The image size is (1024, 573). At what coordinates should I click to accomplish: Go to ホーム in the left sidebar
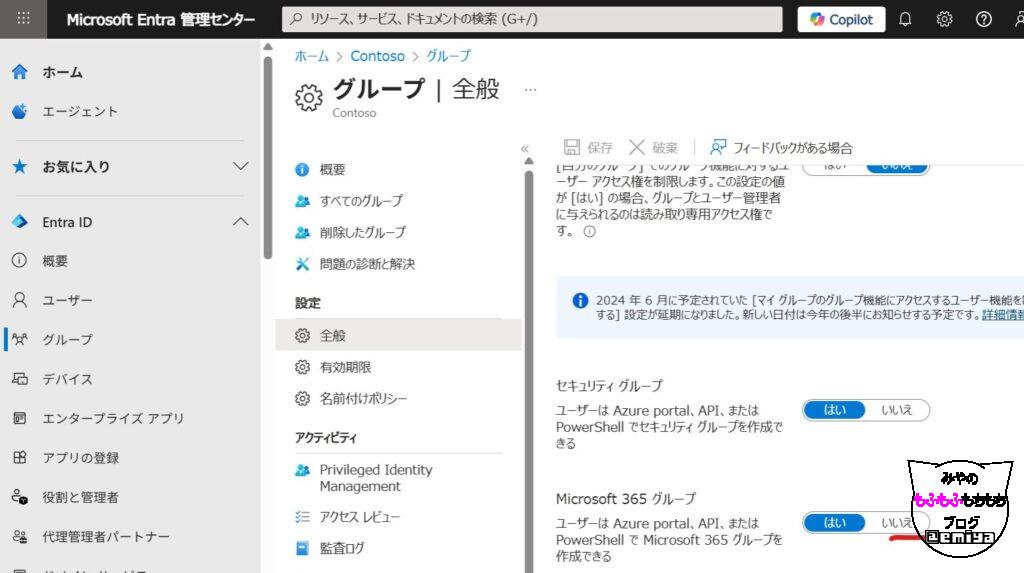pyautogui.click(x=63, y=72)
